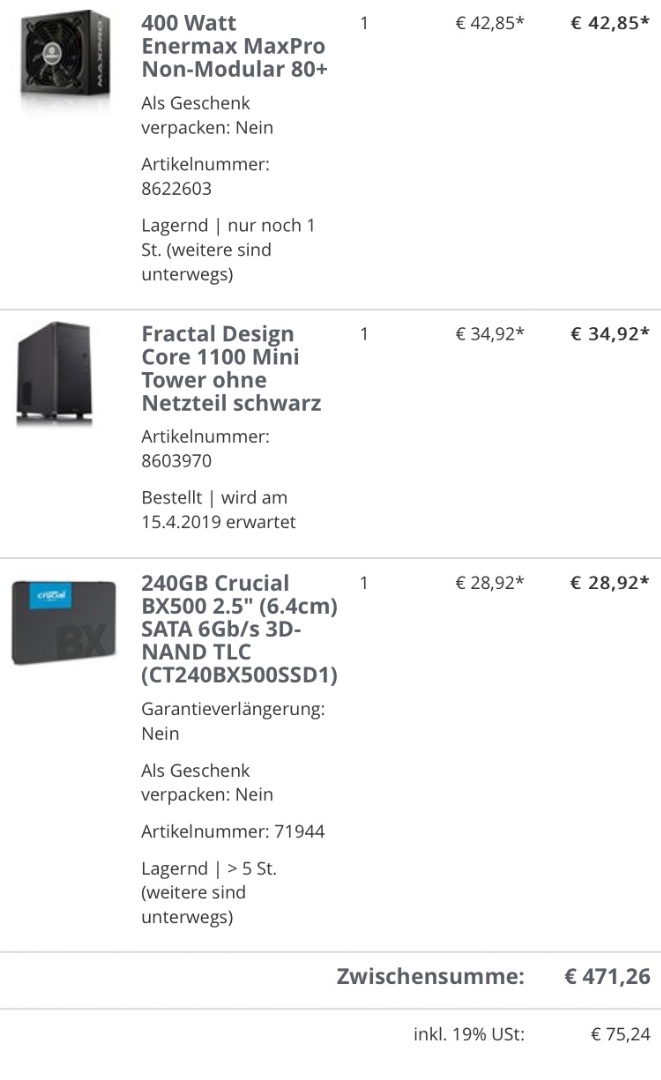
Task: Click the quantity value for Enermax MaxPro
Action: pos(364,23)
